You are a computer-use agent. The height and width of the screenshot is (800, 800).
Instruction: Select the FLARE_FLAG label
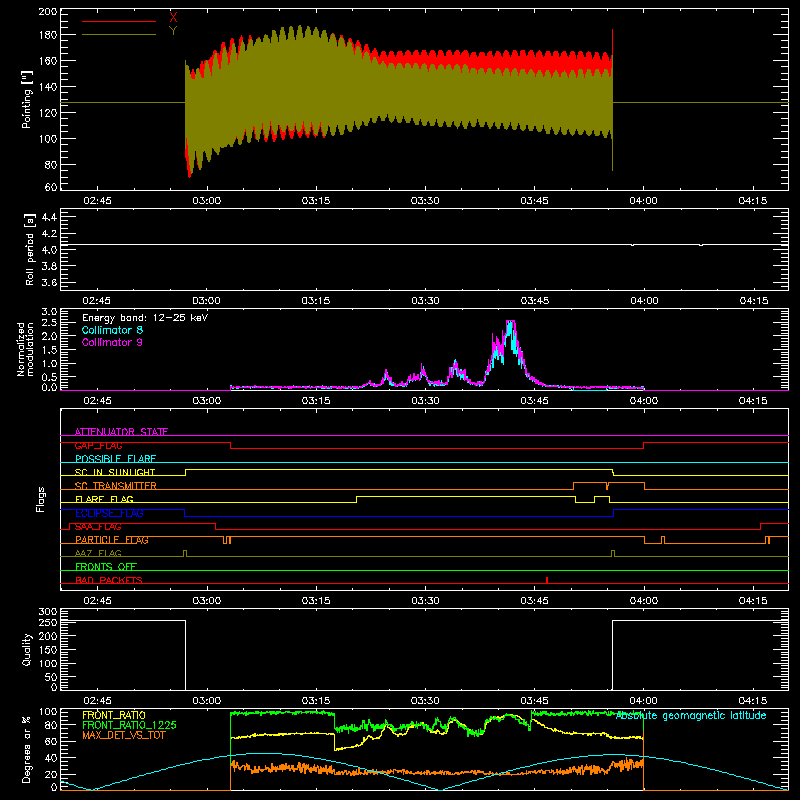pyautogui.click(x=104, y=499)
